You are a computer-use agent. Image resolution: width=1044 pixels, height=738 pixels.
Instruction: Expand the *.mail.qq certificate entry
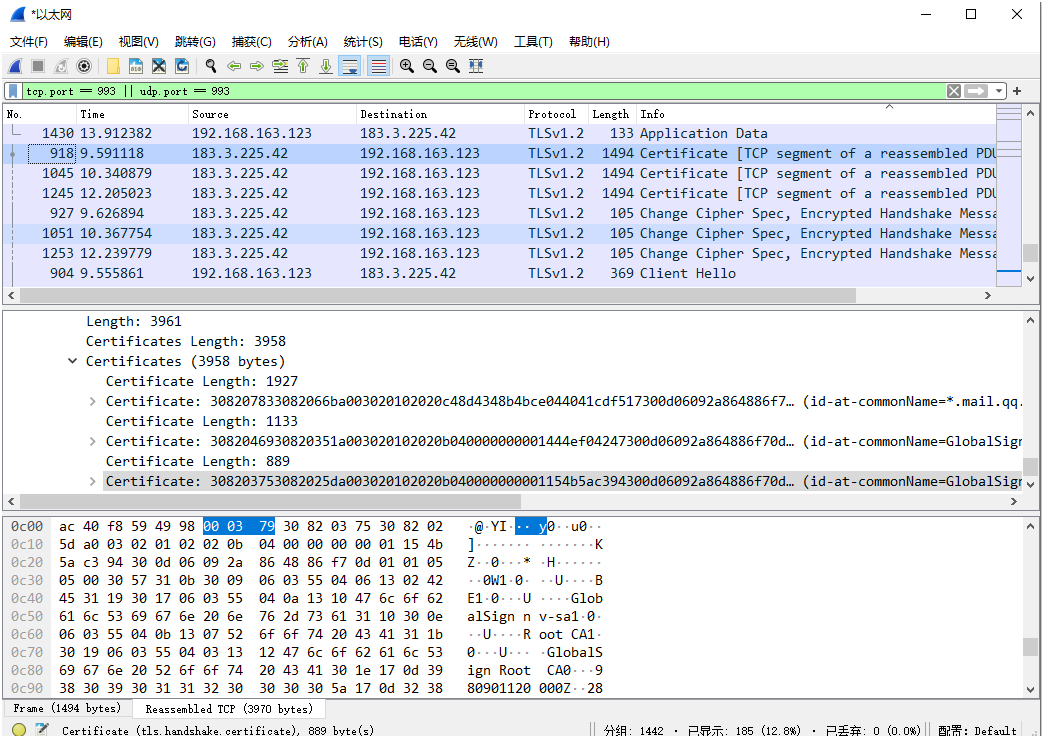pyautogui.click(x=92, y=401)
